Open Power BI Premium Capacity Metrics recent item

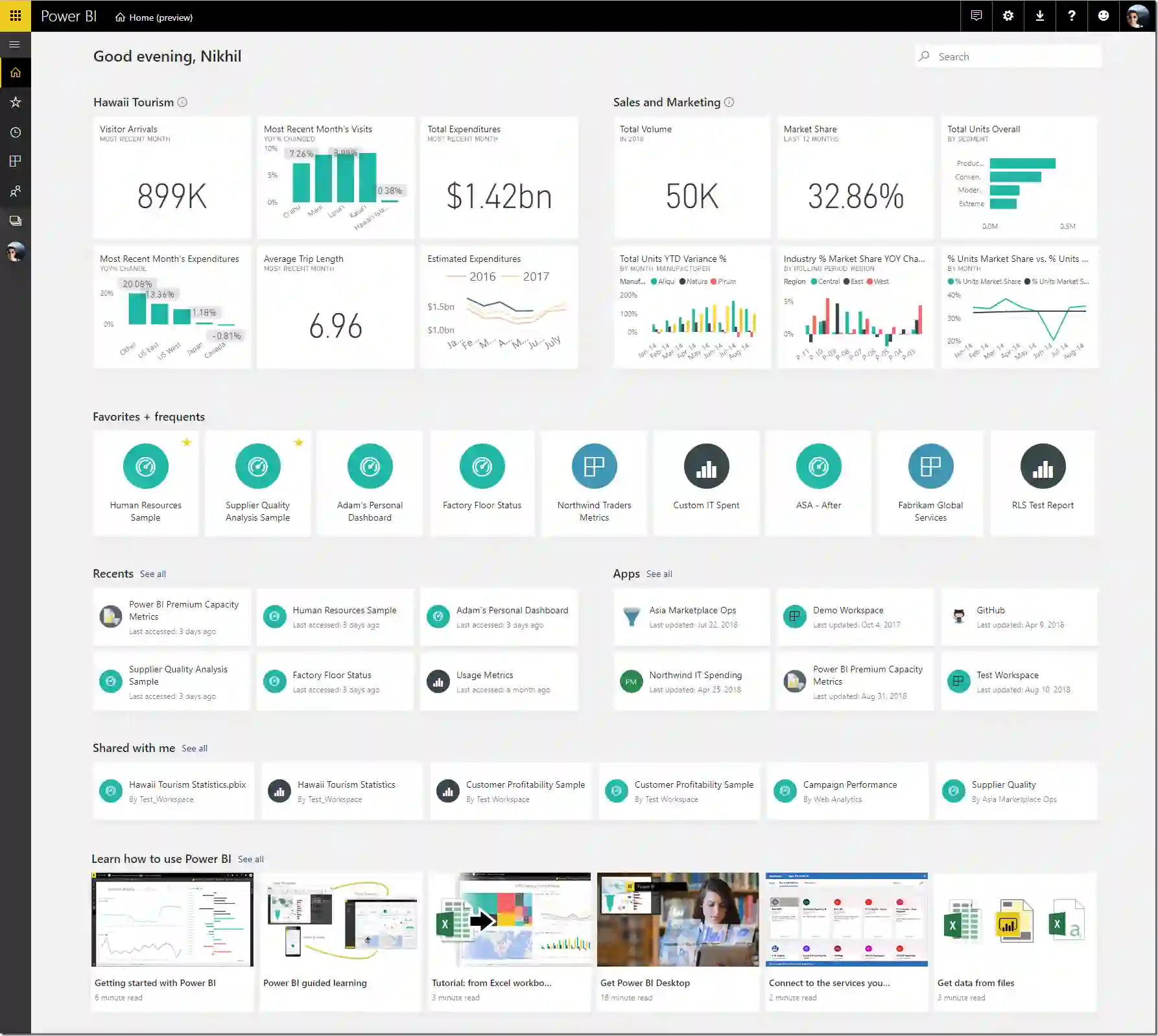coord(172,617)
